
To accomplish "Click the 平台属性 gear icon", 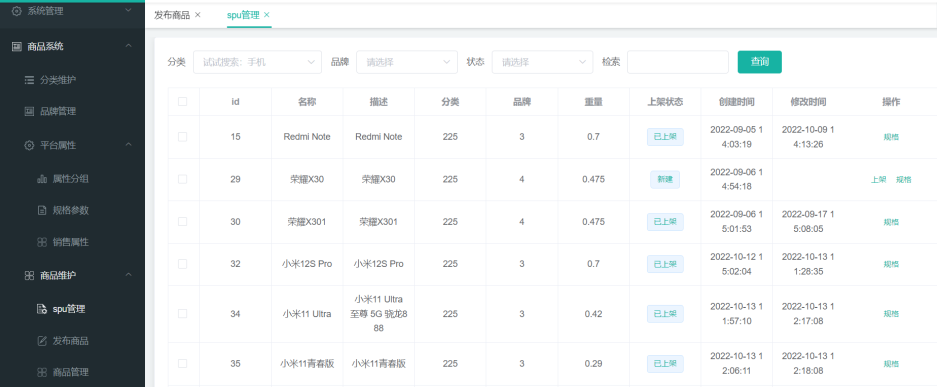I will tap(29, 145).
